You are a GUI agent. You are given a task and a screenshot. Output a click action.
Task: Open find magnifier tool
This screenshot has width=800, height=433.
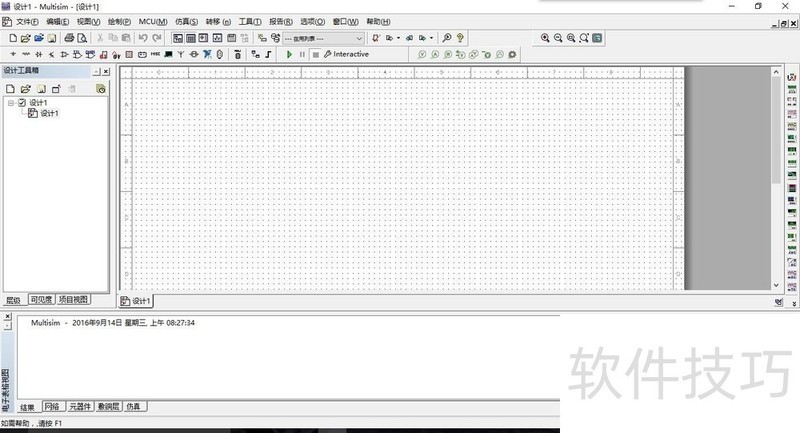click(x=447, y=38)
